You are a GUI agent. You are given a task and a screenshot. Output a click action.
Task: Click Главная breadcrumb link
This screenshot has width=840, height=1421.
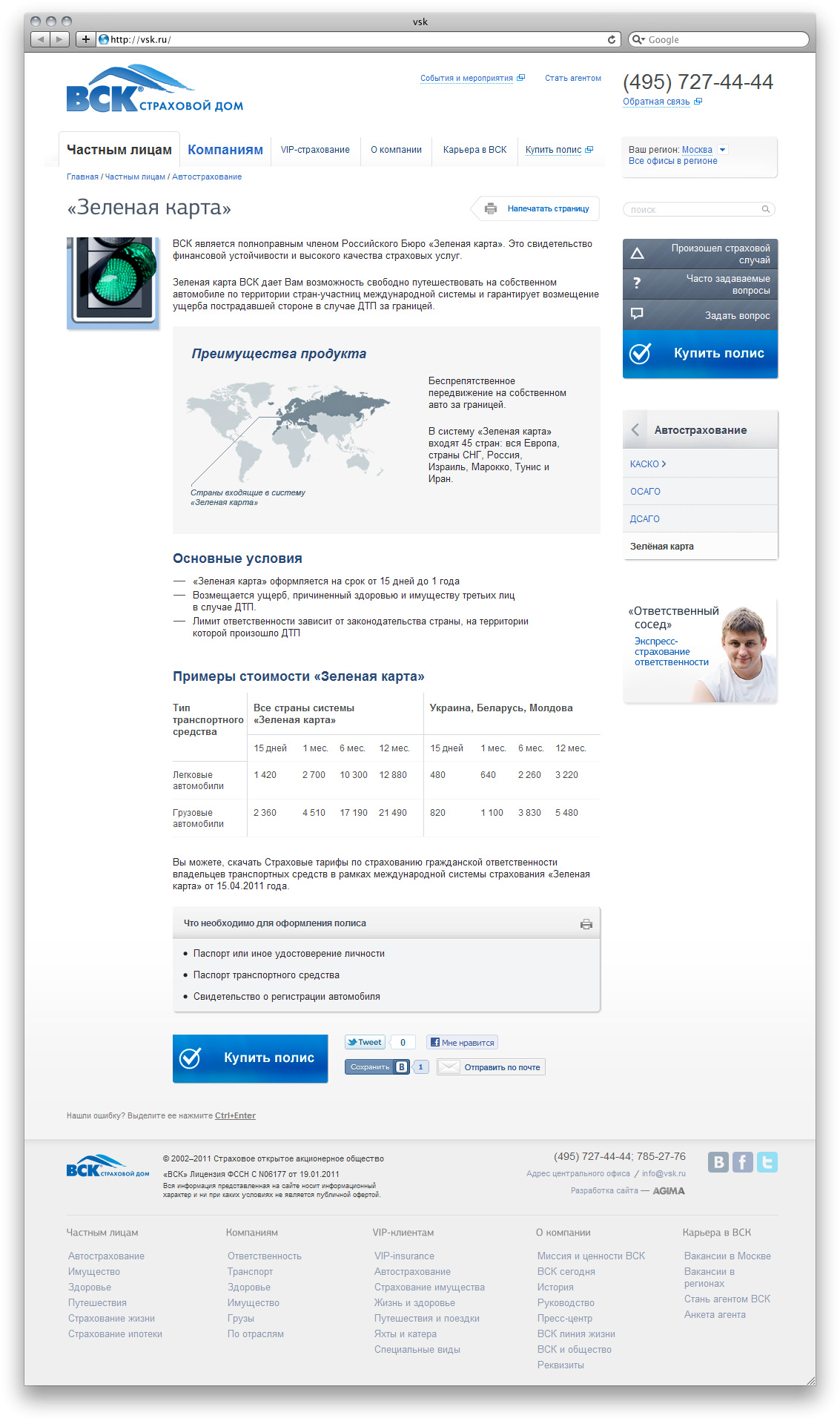pyautogui.click(x=82, y=177)
